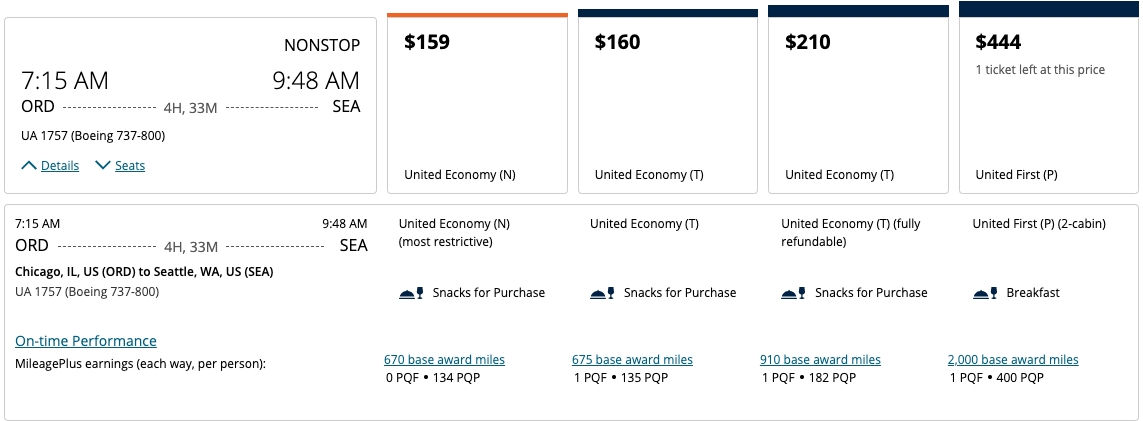Click the UA 1757 flight number in summary

[x=93, y=135]
